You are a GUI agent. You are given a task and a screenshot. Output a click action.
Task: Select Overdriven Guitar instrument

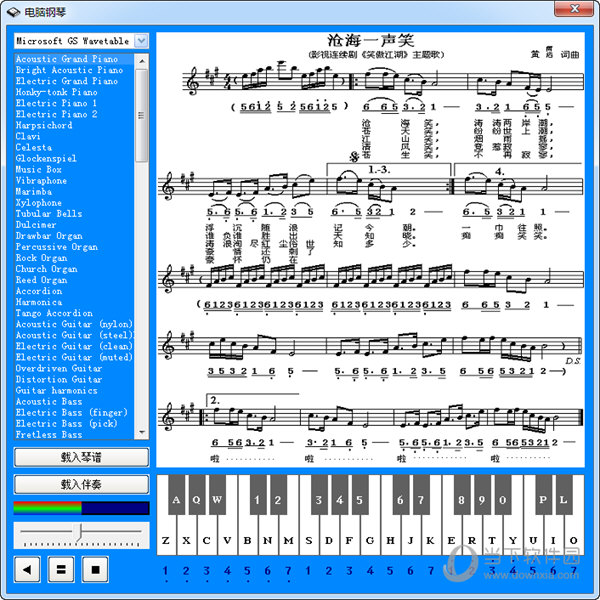pos(59,368)
